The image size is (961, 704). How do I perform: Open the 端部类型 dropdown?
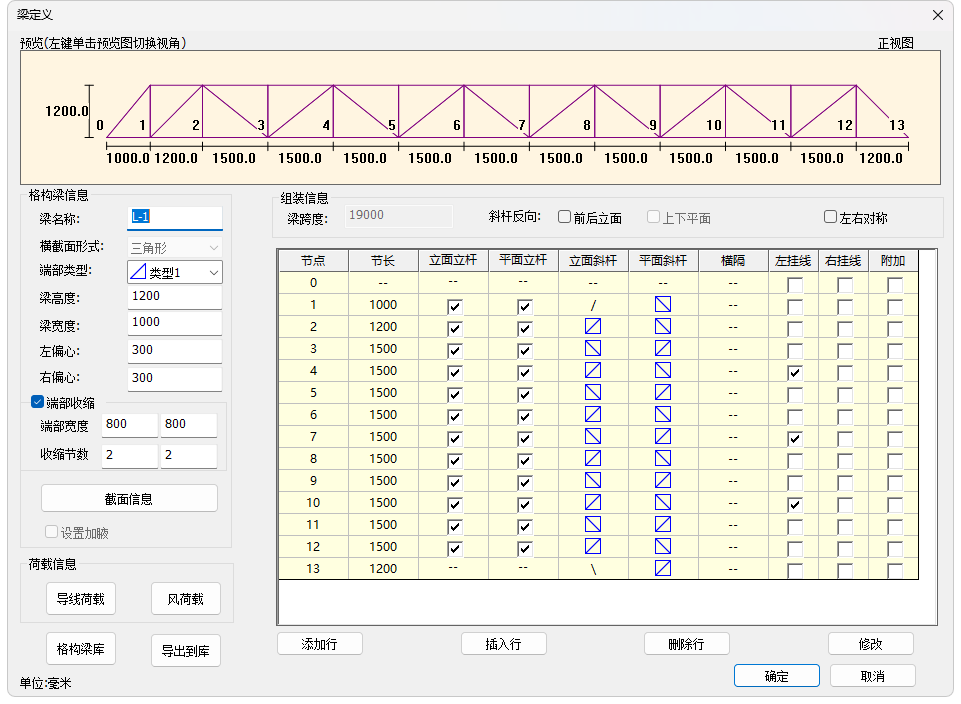[x=175, y=272]
